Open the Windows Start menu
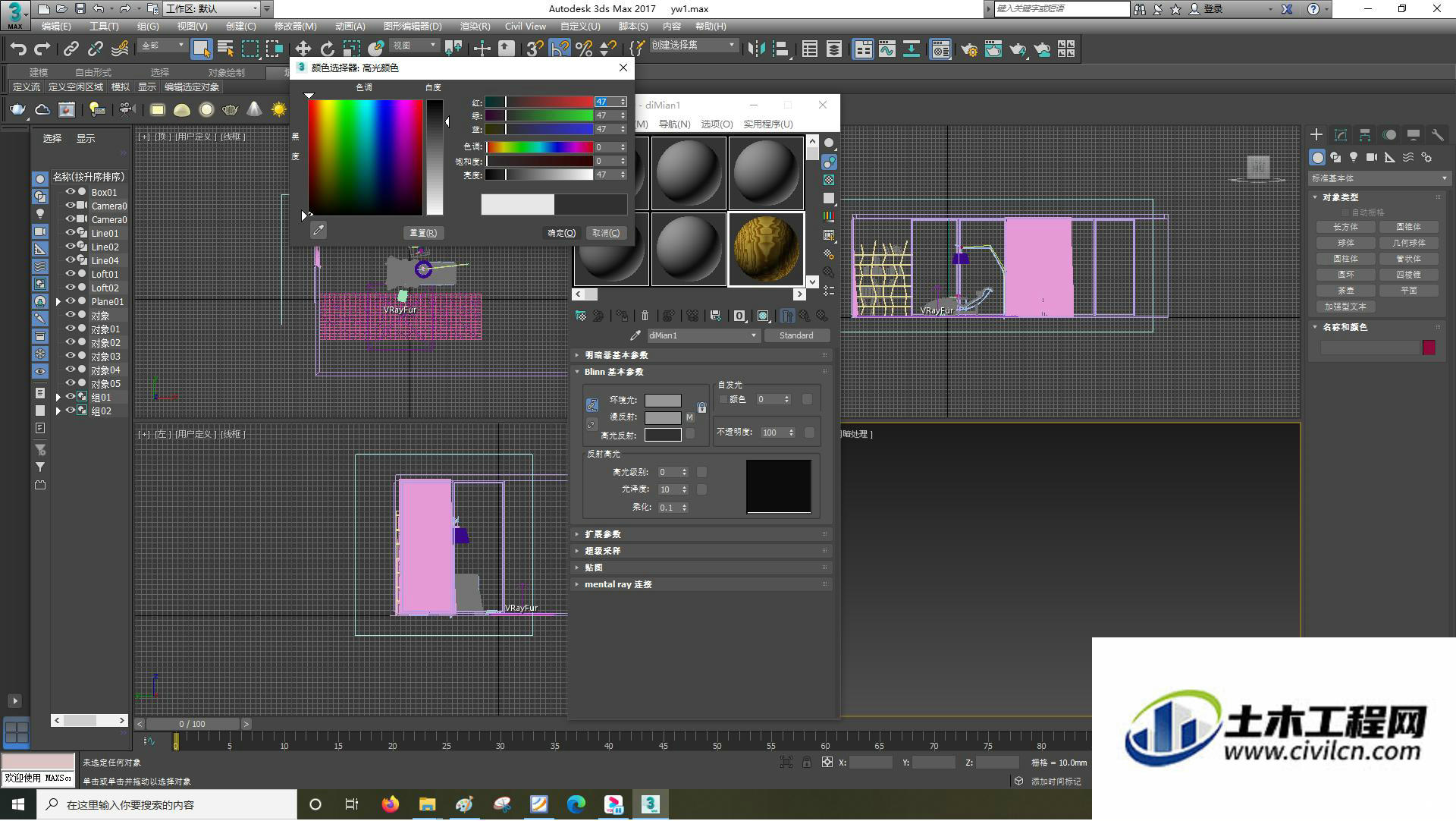1456x821 pixels. (18, 804)
